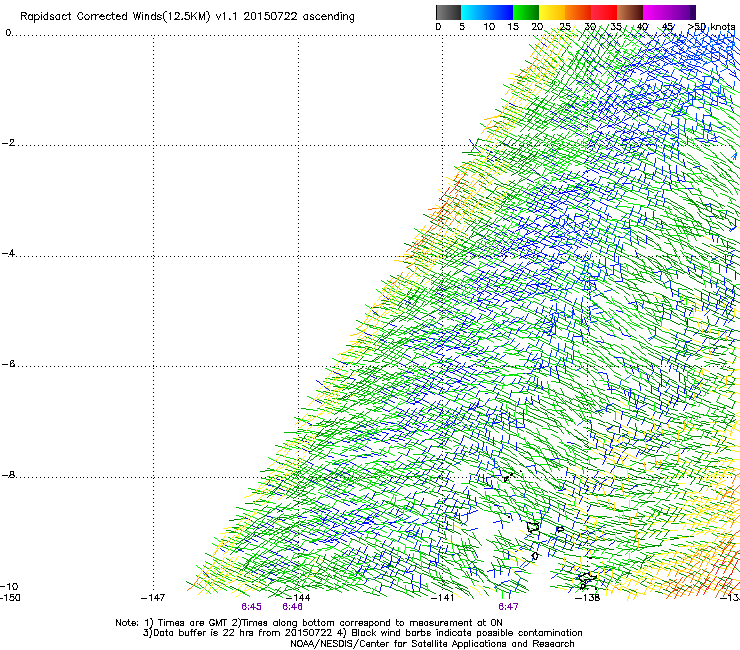
Task: Click the '-4' latitude axis label
Action: point(8,253)
